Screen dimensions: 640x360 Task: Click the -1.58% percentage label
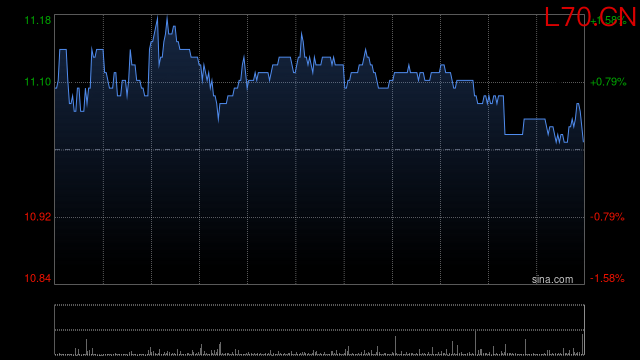[x=607, y=278]
